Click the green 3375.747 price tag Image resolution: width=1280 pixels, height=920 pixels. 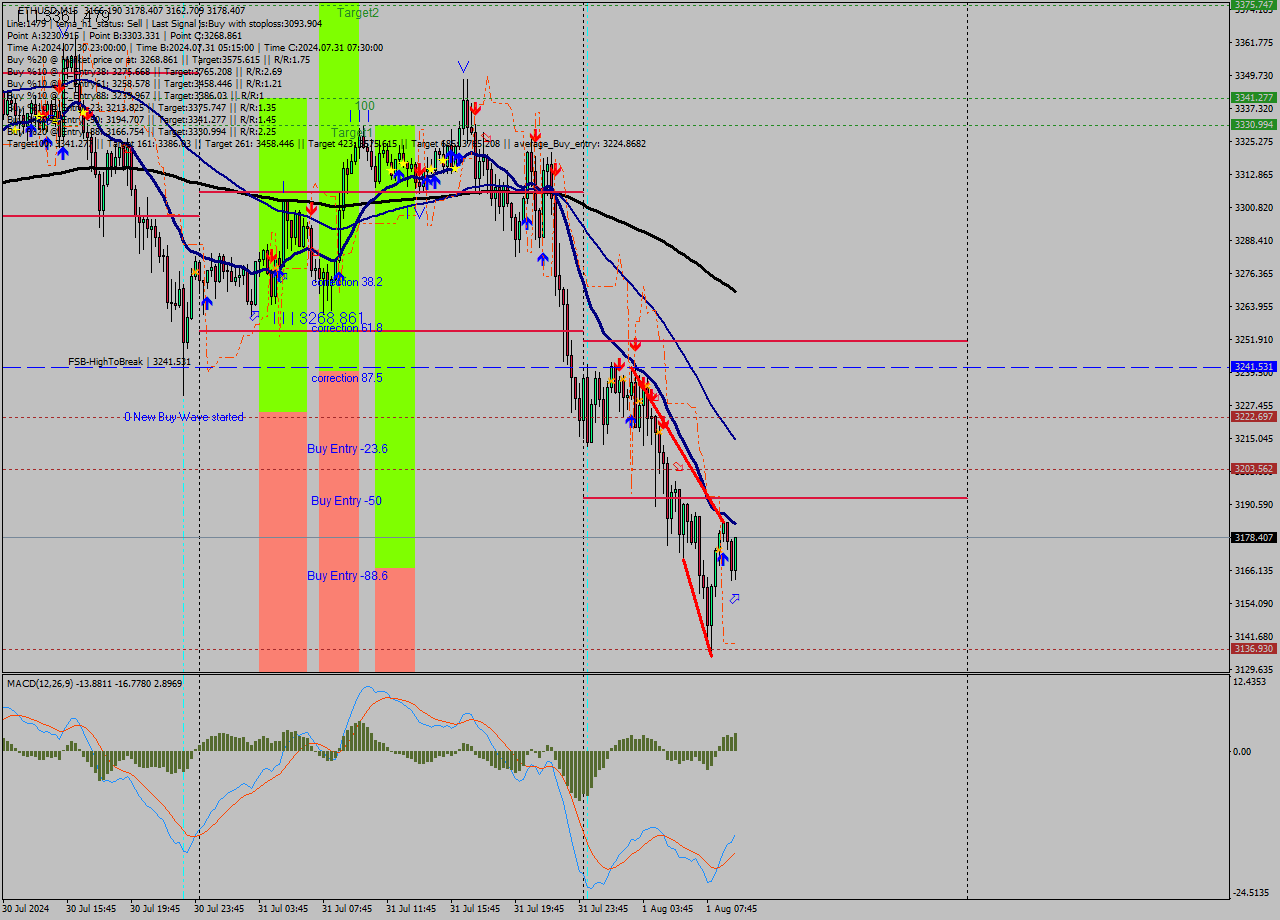1254,5
